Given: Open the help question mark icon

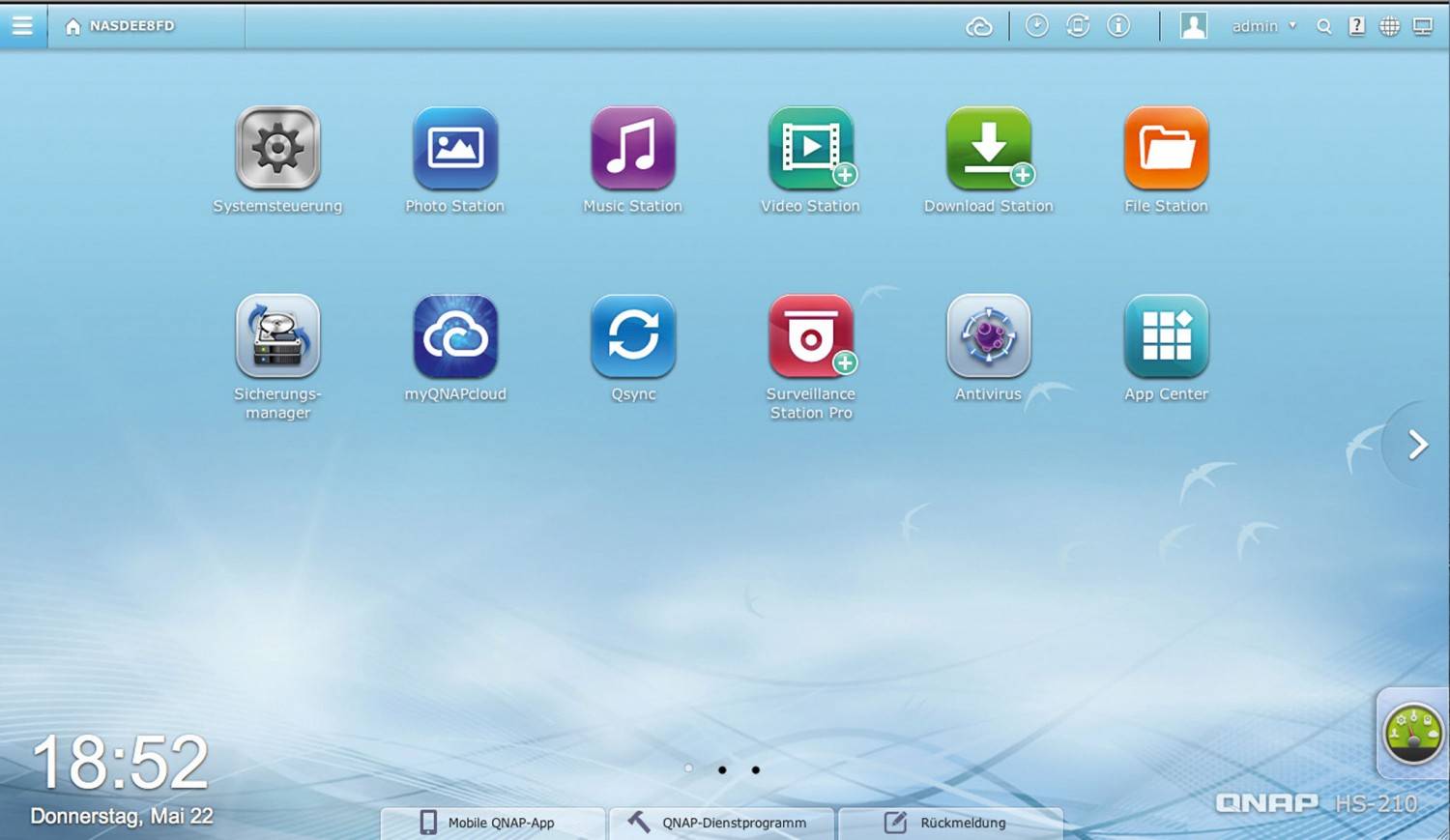Looking at the screenshot, I should point(1357,26).
